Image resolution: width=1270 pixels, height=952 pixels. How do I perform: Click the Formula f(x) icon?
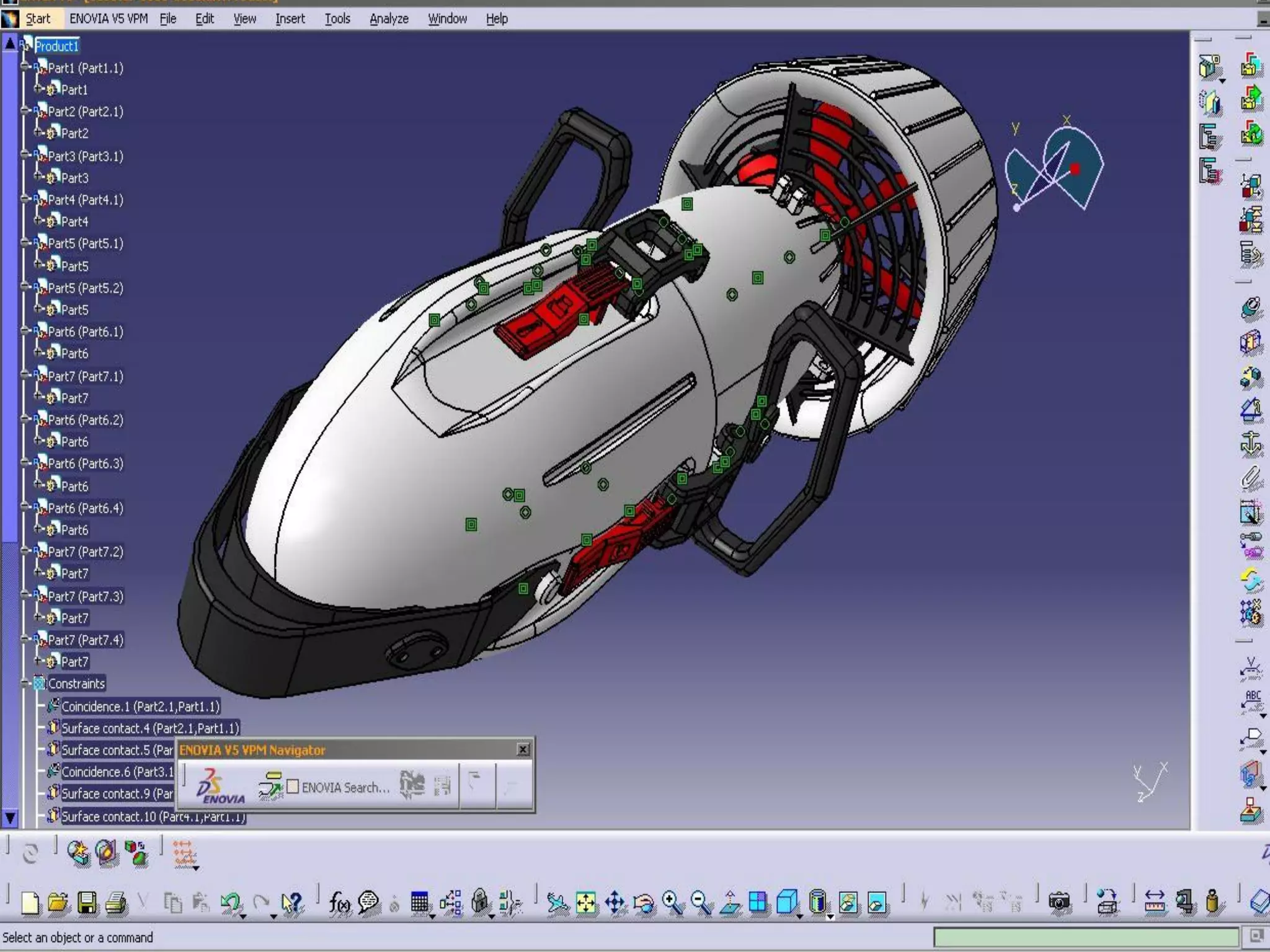pyautogui.click(x=339, y=903)
